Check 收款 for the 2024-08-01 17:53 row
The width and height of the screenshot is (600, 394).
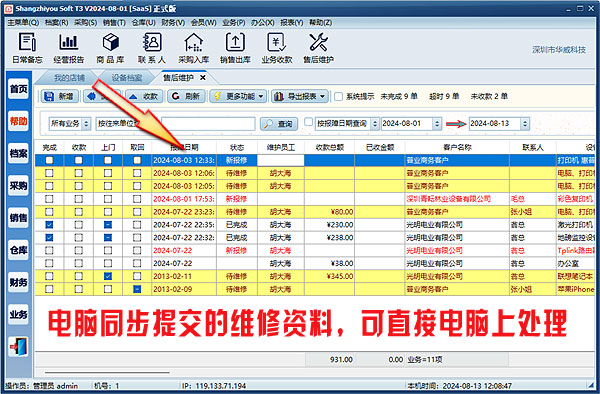coord(78,199)
